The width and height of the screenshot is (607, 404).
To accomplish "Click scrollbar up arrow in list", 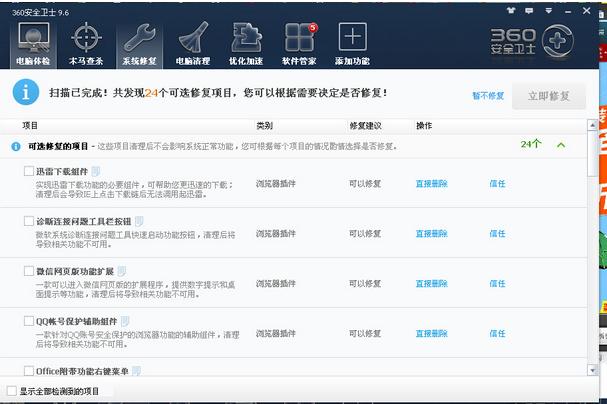I will (x=592, y=125).
